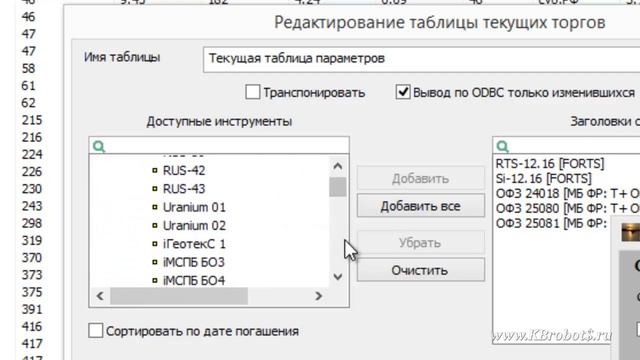Click value 391 in background table
This screenshot has height=360, width=640.
(x=32, y=309)
